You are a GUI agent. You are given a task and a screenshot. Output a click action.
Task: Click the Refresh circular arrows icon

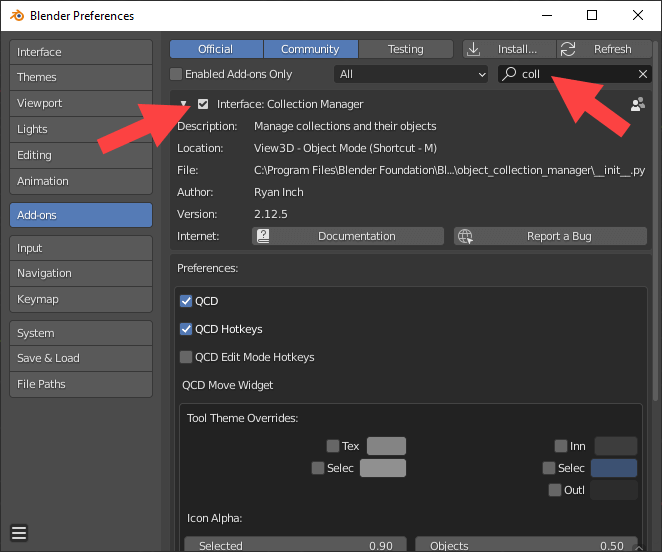[568, 49]
